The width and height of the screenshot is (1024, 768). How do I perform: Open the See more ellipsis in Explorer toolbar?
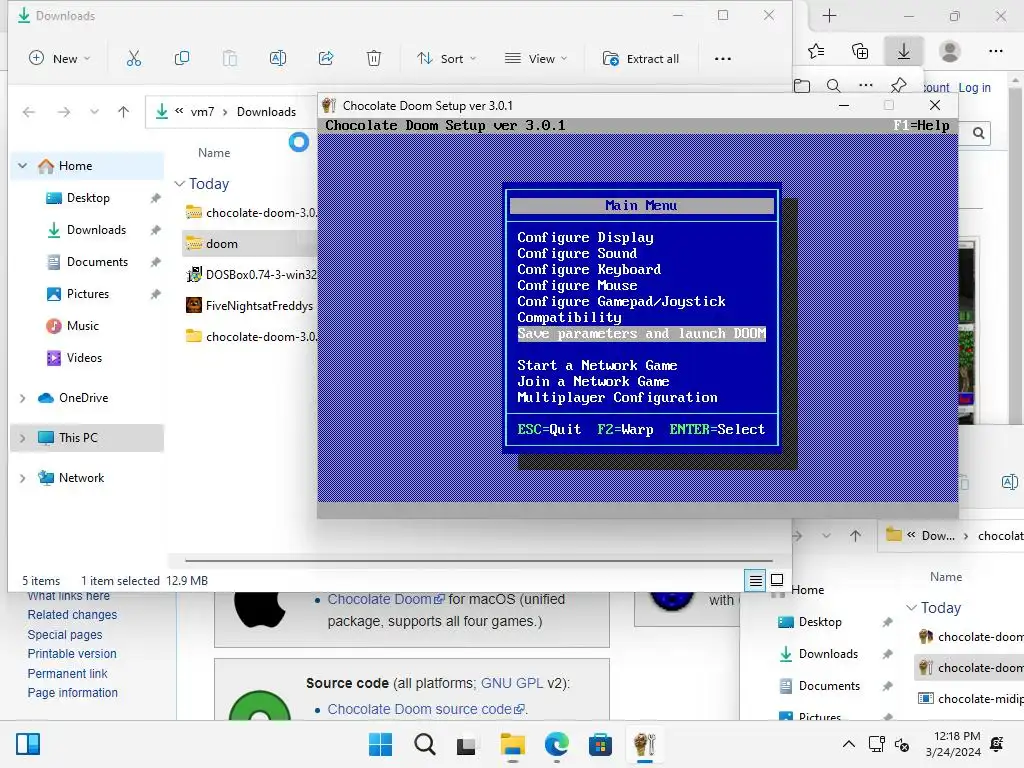[722, 59]
